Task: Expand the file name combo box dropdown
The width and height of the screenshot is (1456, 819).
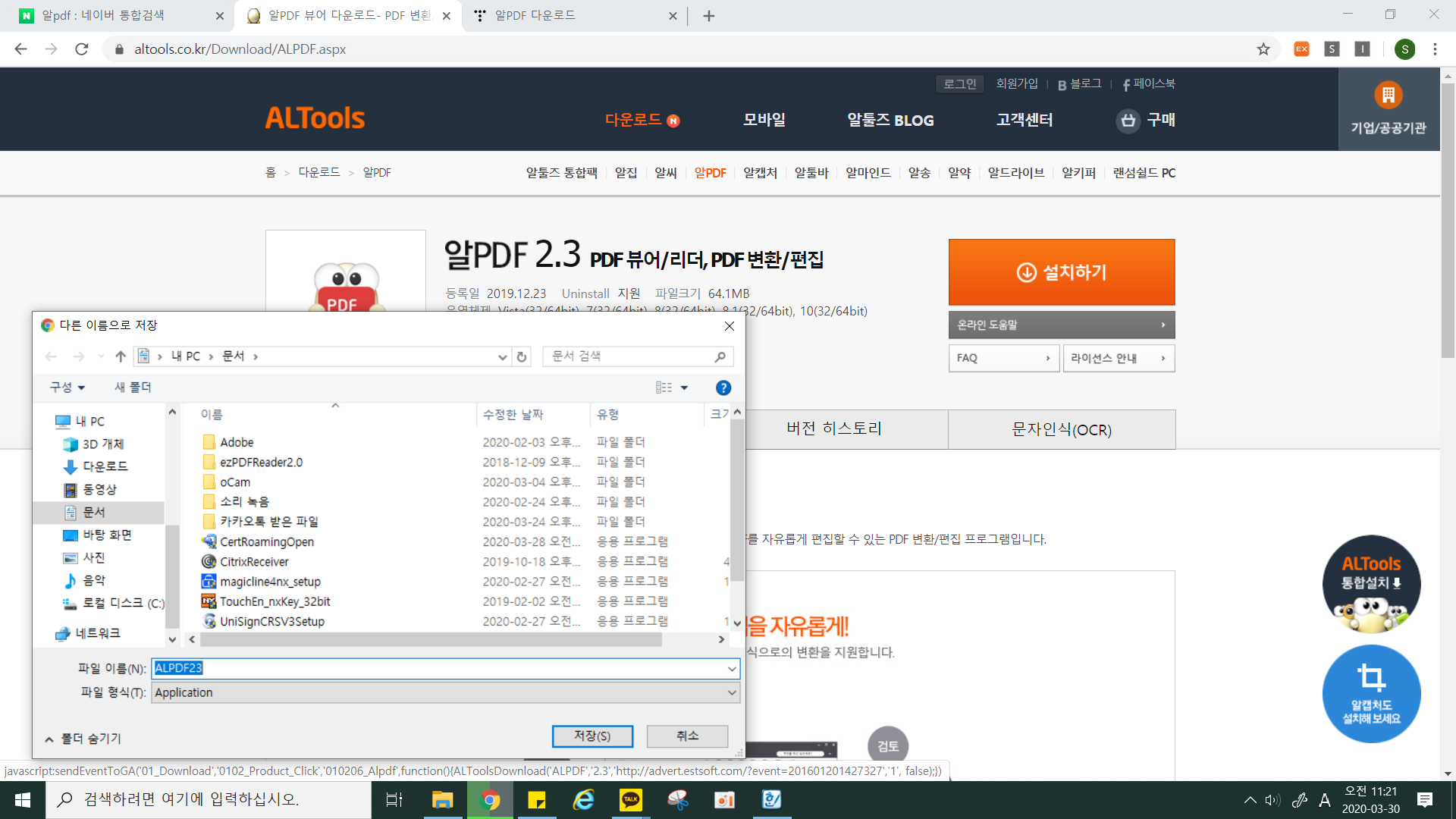Action: (732, 669)
